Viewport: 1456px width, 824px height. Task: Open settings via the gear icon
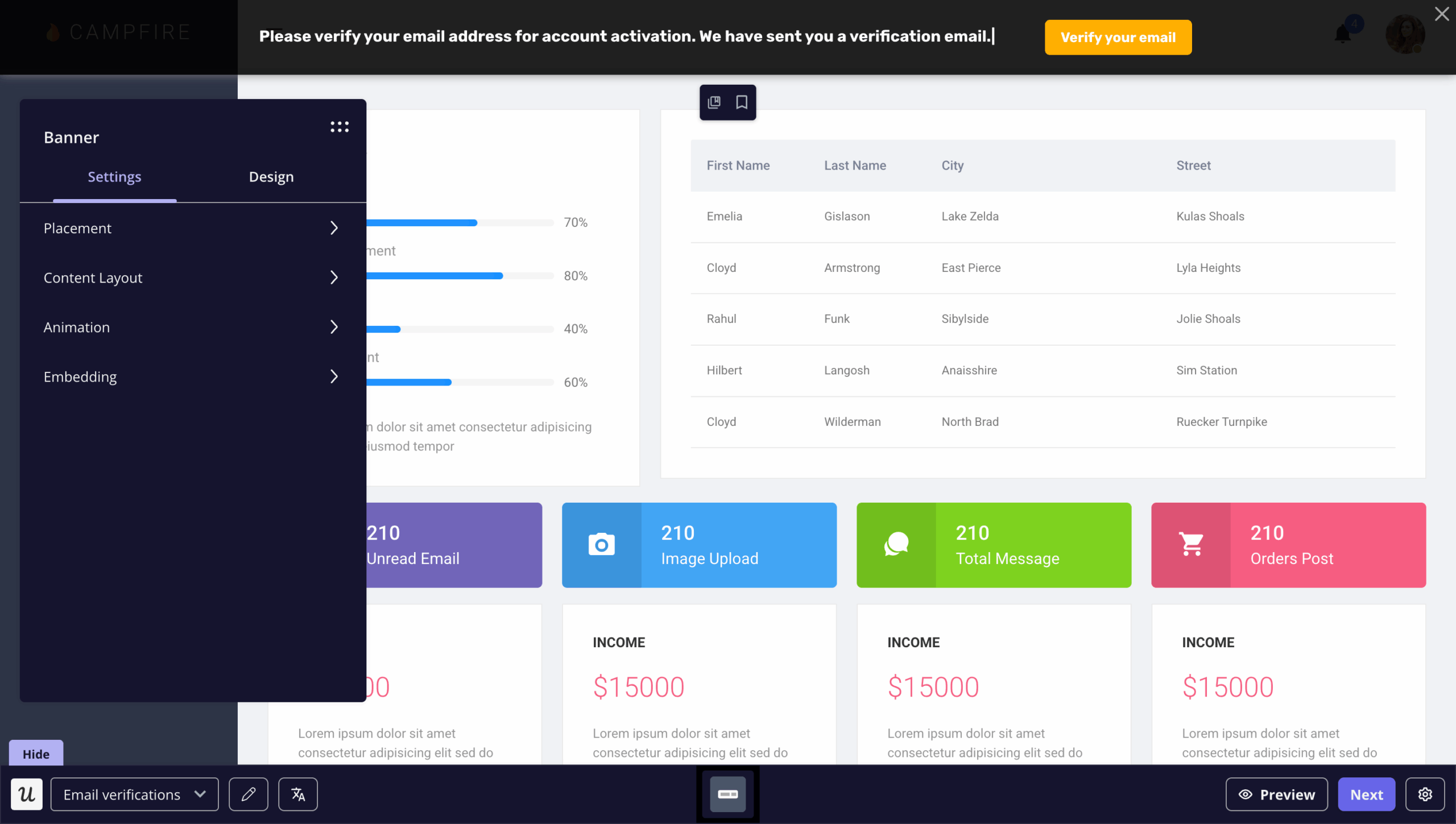point(1425,794)
